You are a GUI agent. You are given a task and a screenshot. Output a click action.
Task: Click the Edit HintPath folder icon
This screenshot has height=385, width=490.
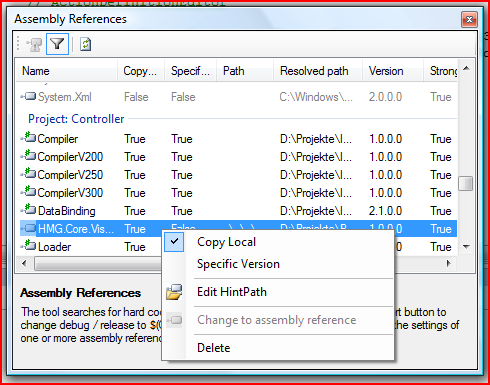(x=174, y=292)
